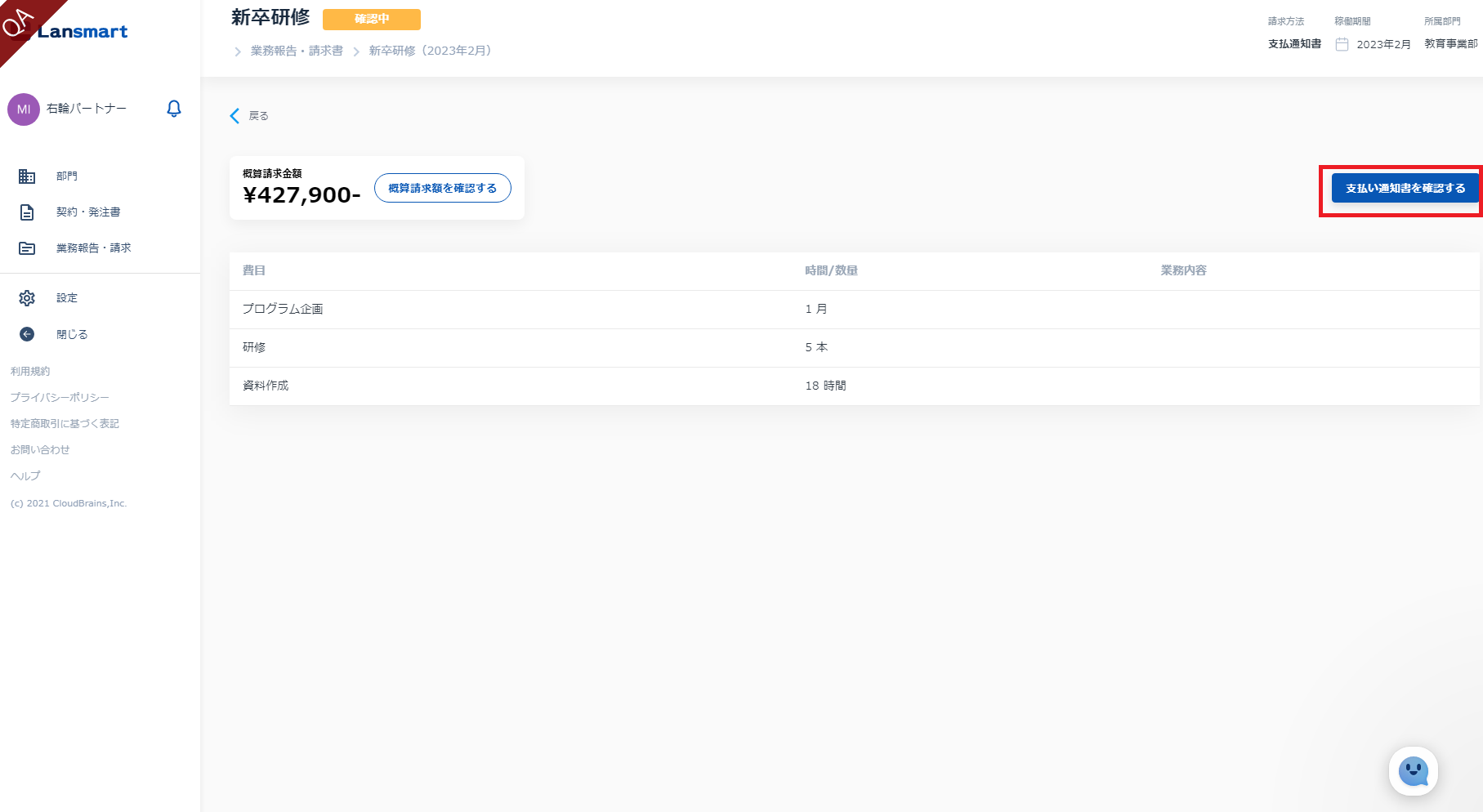Click the 確認中 status badge

(x=372, y=19)
